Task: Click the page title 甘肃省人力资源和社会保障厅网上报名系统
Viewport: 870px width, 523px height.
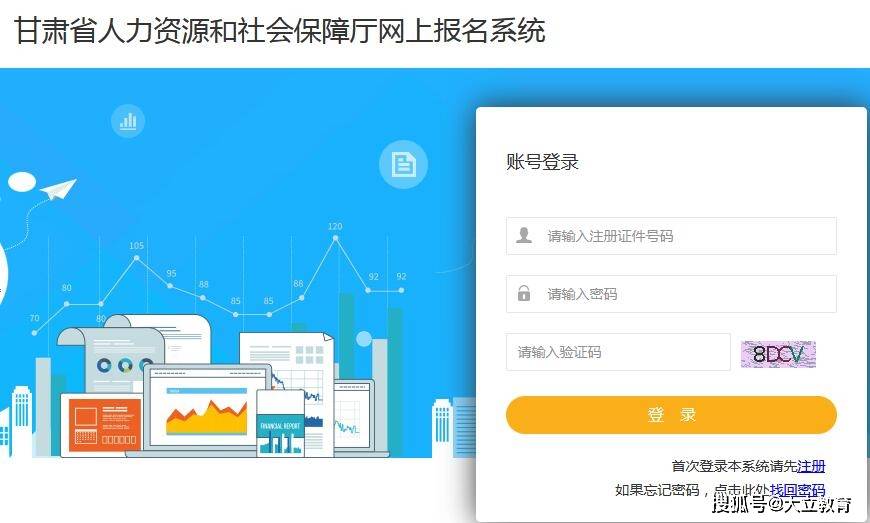Action: 280,30
